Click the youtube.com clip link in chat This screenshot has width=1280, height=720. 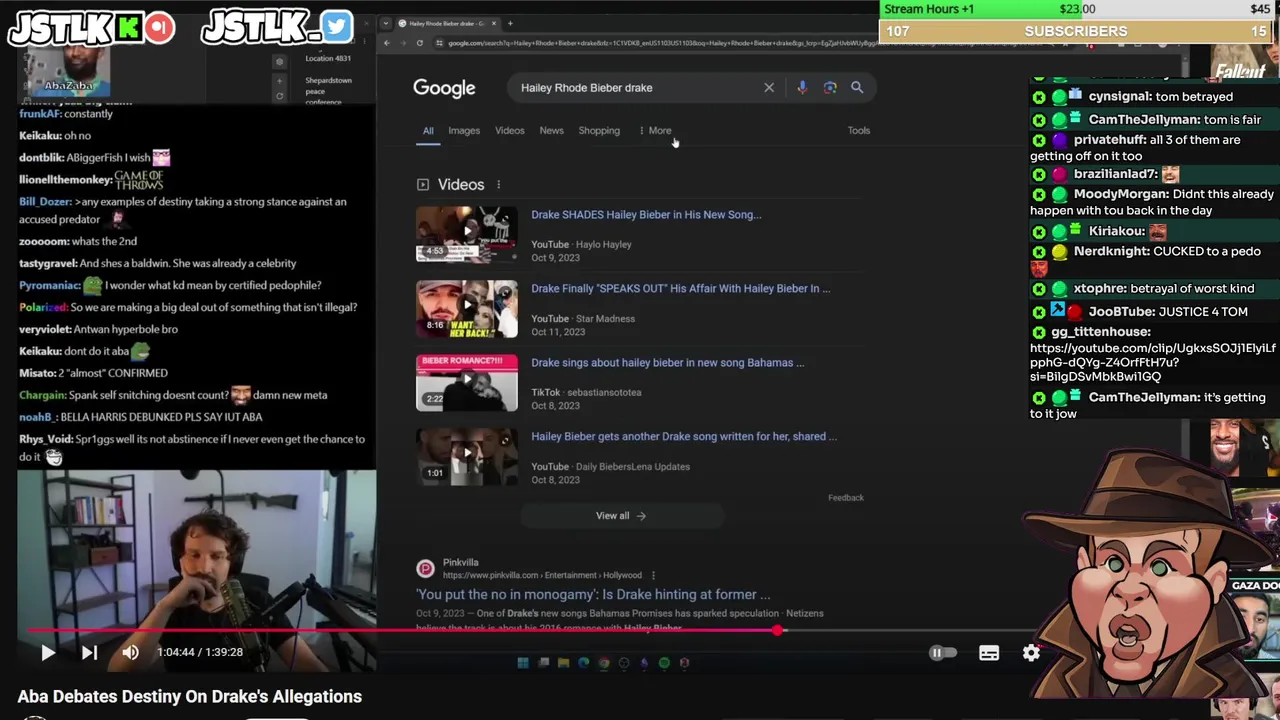[1153, 362]
